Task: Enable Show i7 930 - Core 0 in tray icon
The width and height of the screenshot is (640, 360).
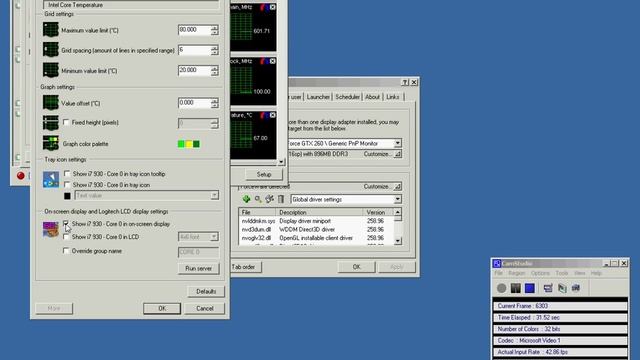Action: pyautogui.click(x=67, y=185)
